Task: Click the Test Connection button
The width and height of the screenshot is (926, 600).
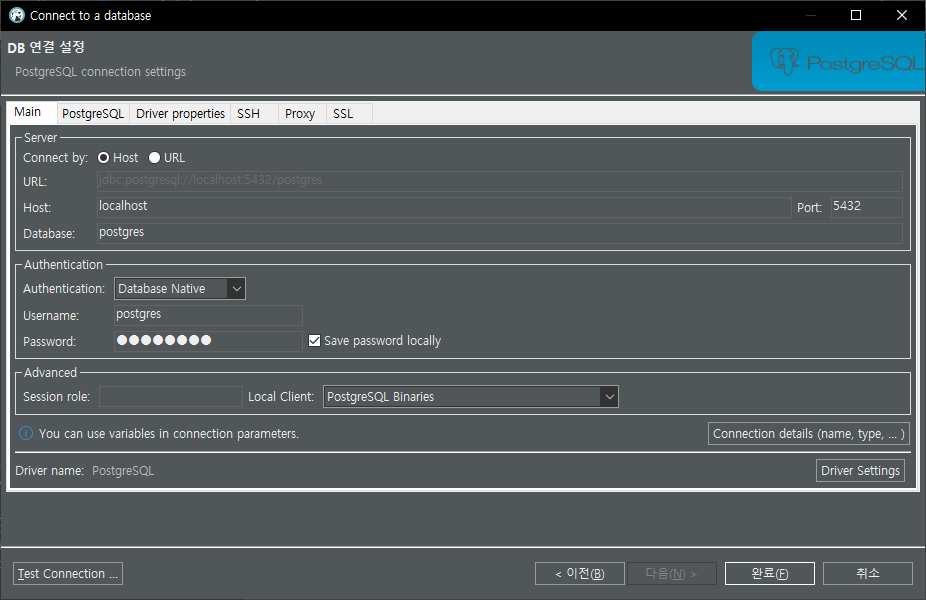Action: click(x=68, y=573)
